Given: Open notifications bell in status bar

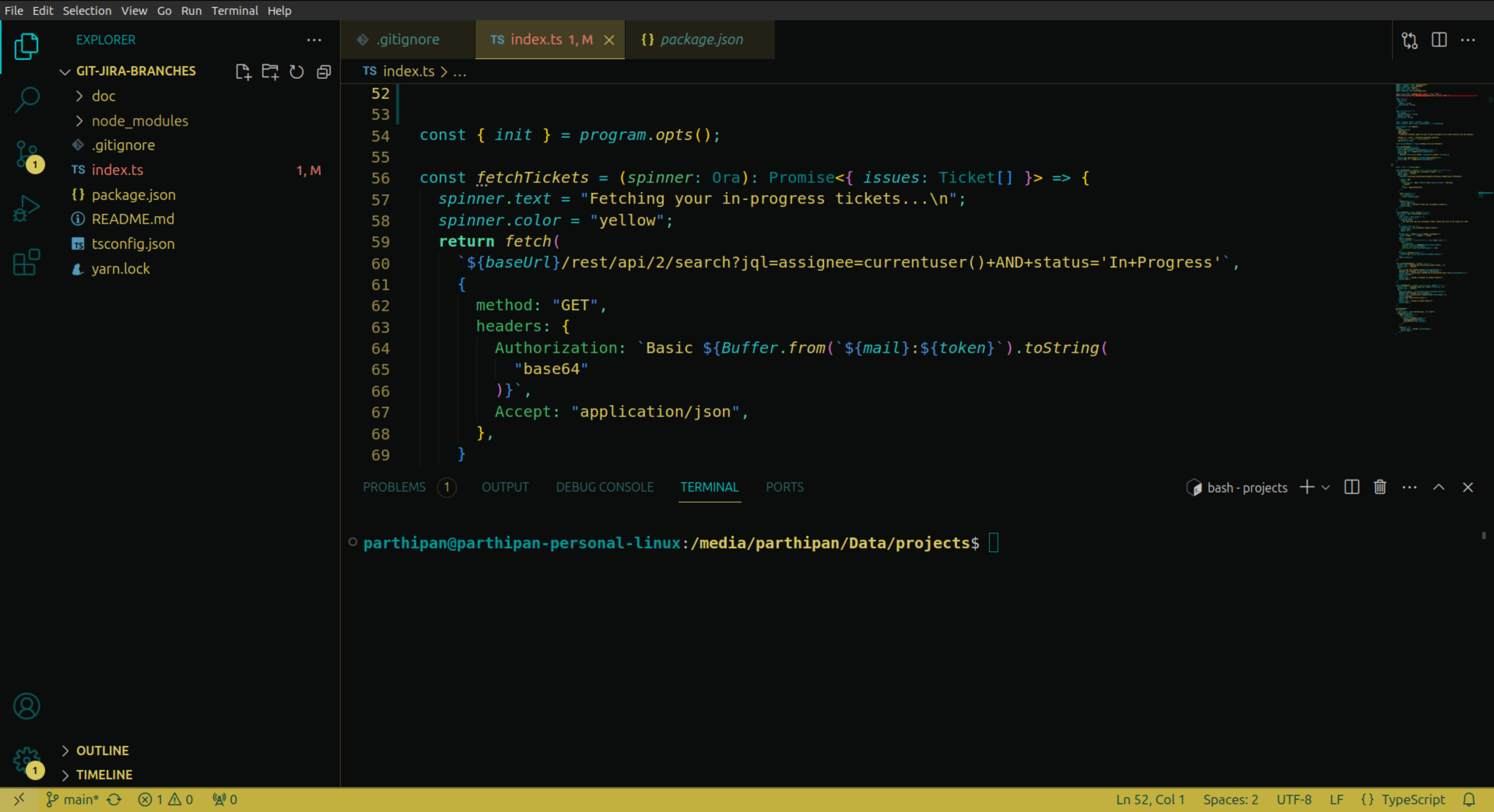Looking at the screenshot, I should click(x=1469, y=800).
